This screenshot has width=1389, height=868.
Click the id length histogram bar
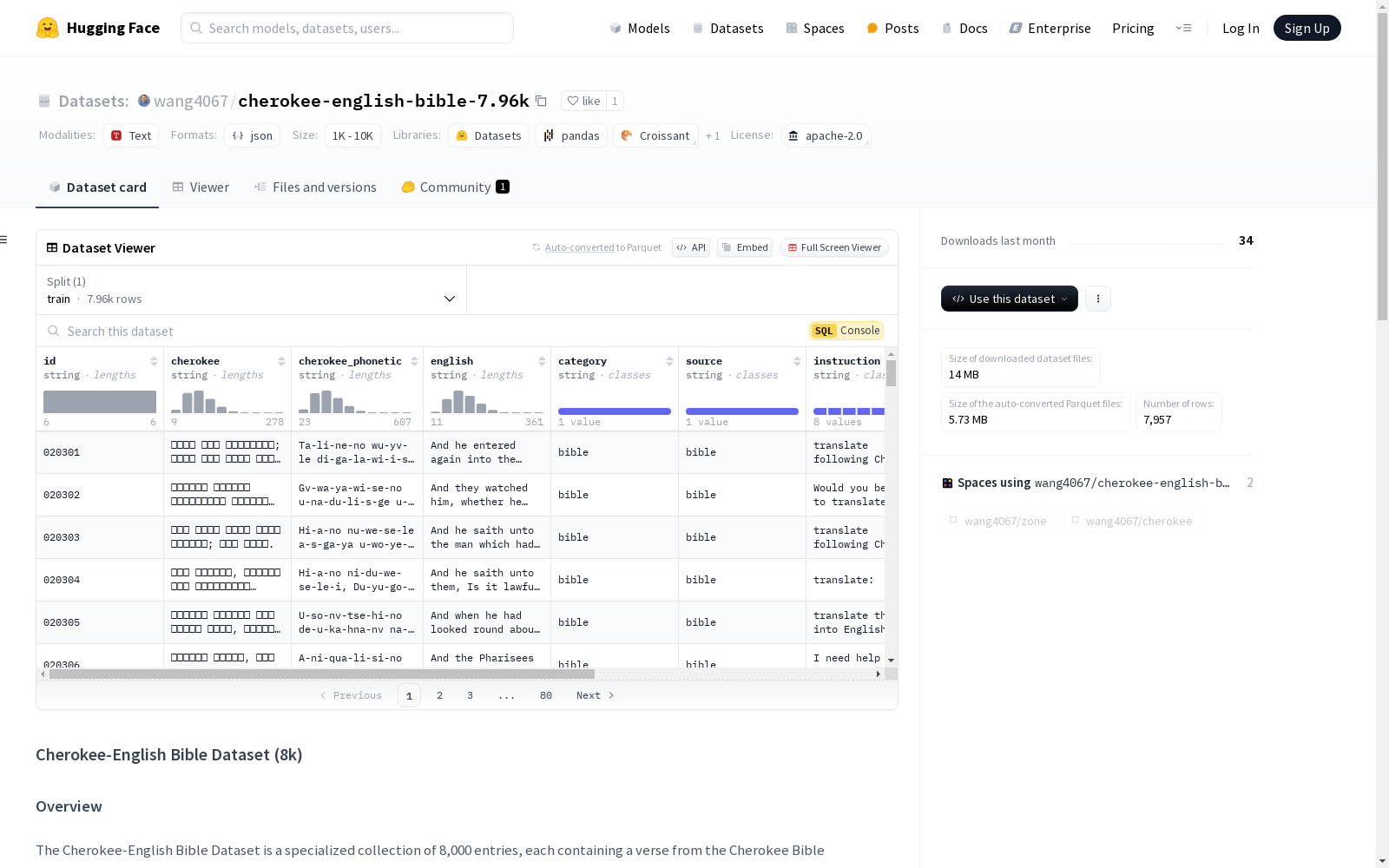tap(100, 402)
